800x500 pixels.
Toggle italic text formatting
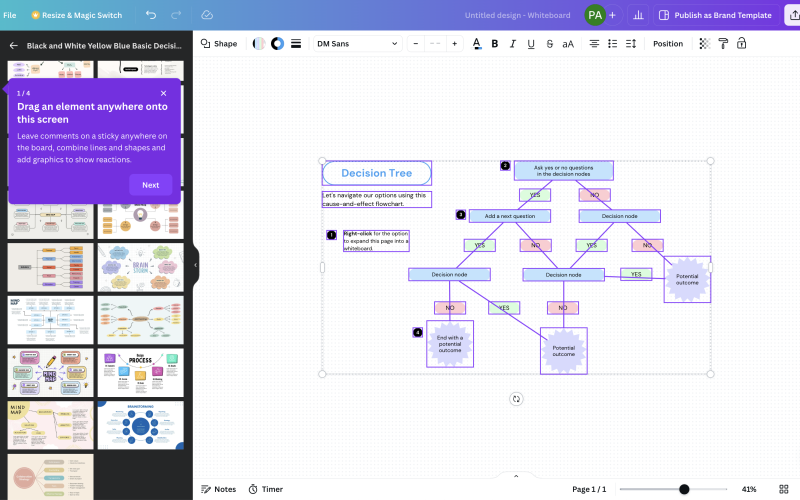coord(513,44)
